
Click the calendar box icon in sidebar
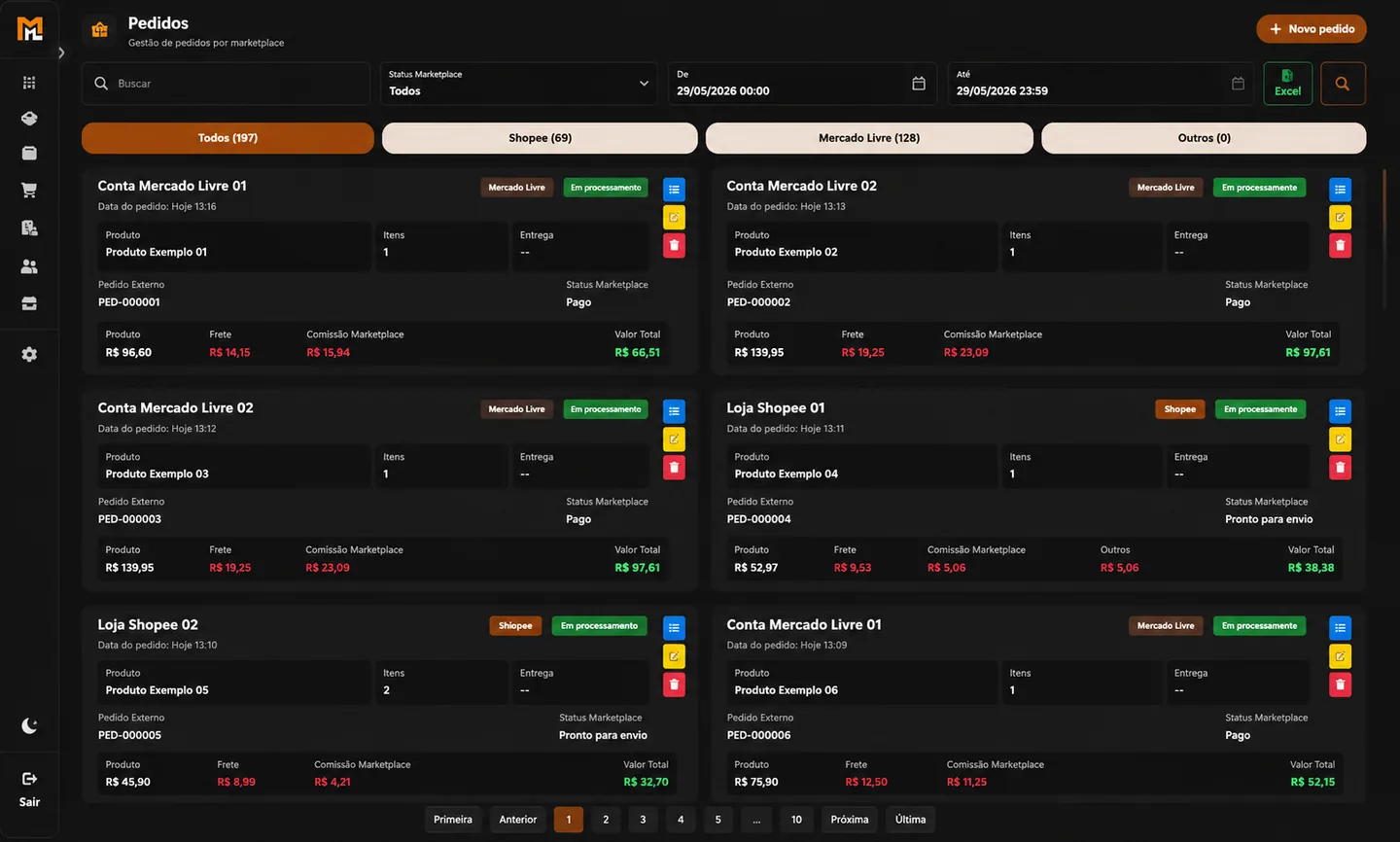[x=29, y=153]
